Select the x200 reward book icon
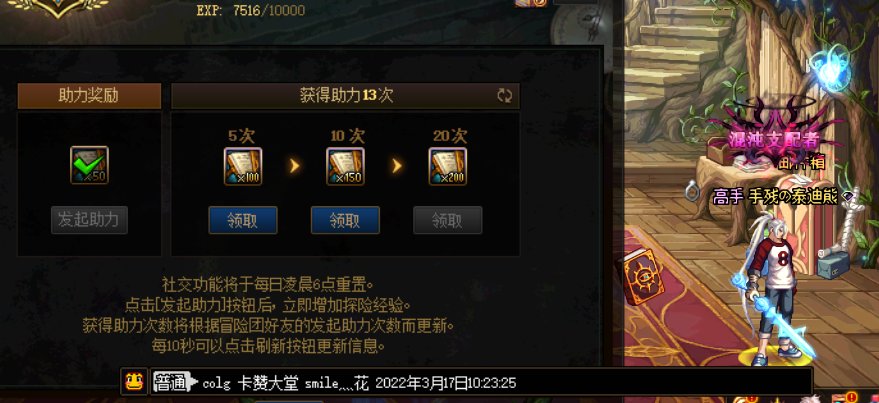Viewport: 879px width, 403px height. tap(448, 166)
